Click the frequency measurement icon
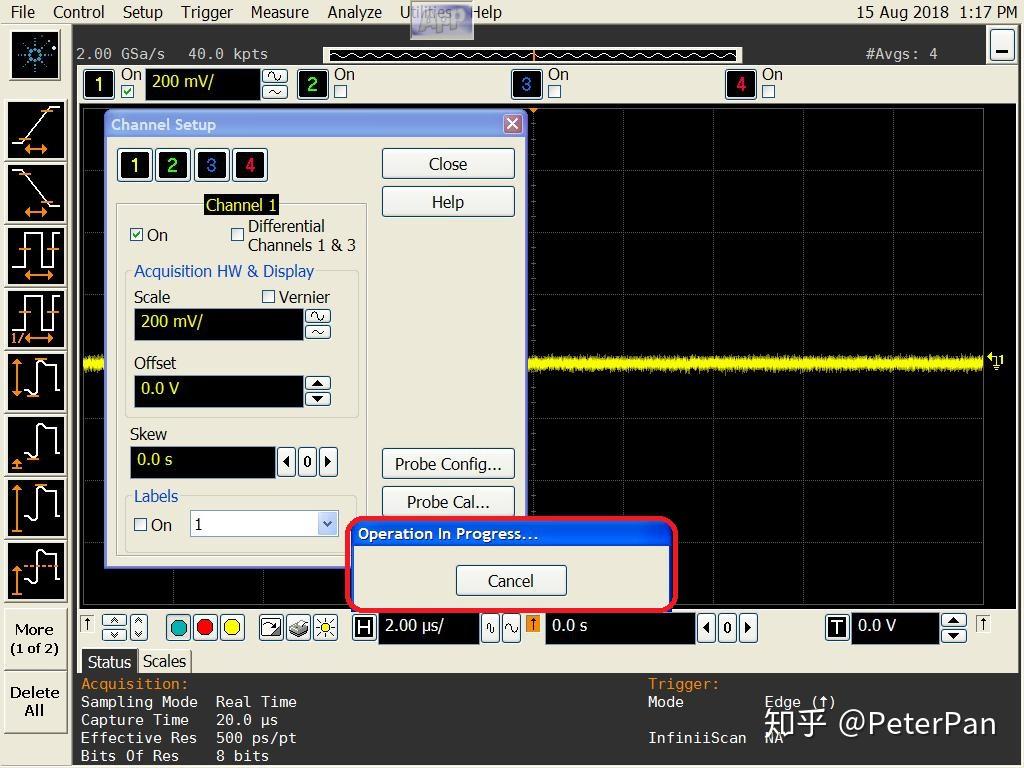The image size is (1024, 768). point(37,319)
